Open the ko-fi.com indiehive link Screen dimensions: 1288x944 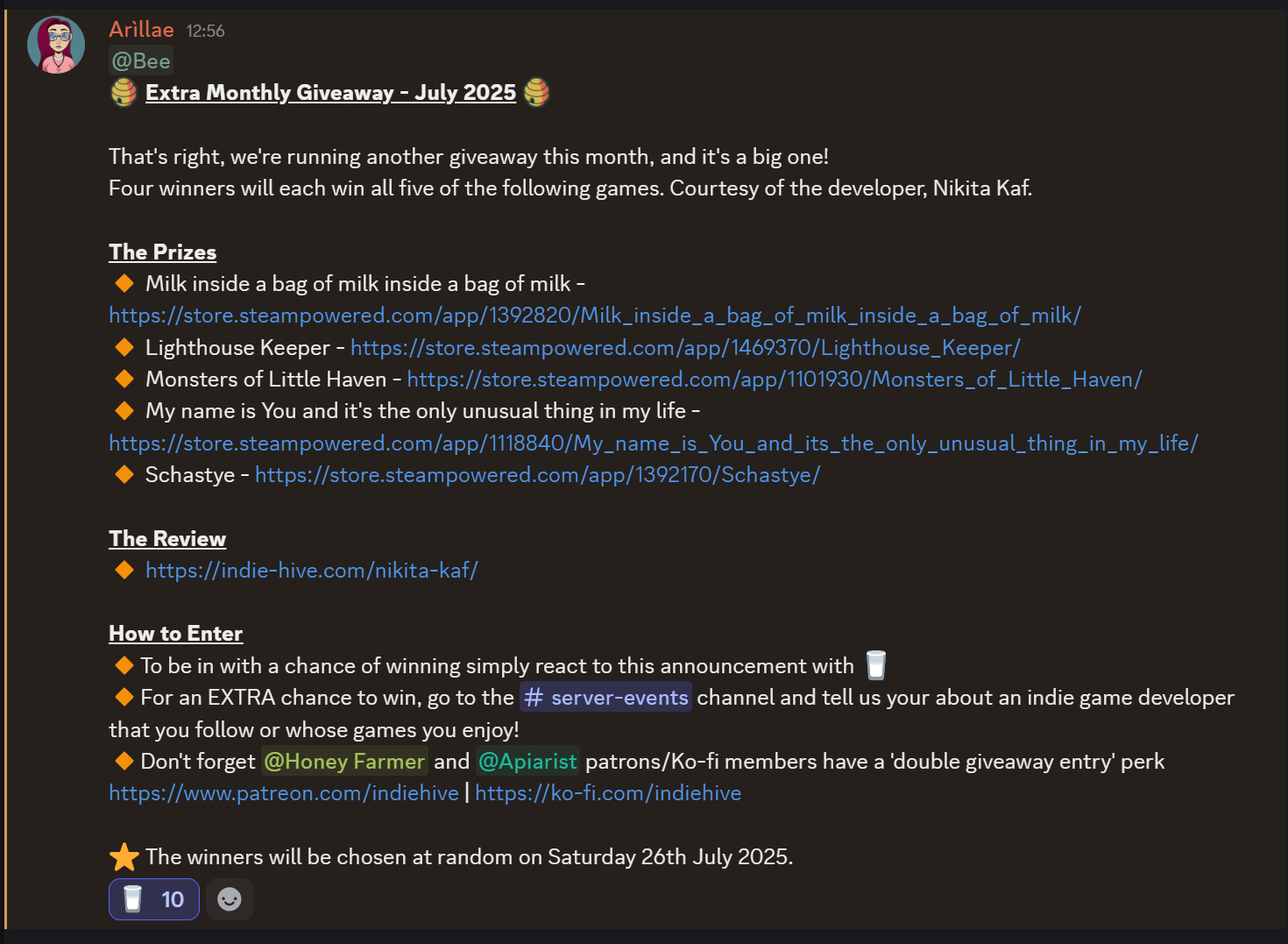click(x=608, y=793)
